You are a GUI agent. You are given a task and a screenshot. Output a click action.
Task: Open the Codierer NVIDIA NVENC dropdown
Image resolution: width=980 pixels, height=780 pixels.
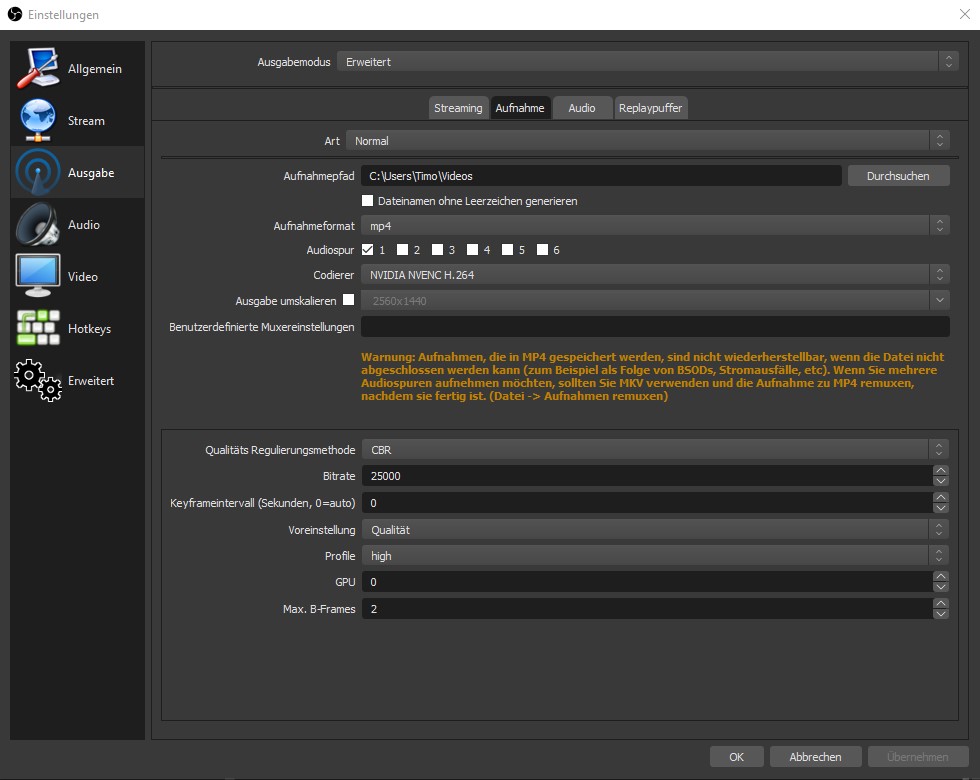(655, 274)
